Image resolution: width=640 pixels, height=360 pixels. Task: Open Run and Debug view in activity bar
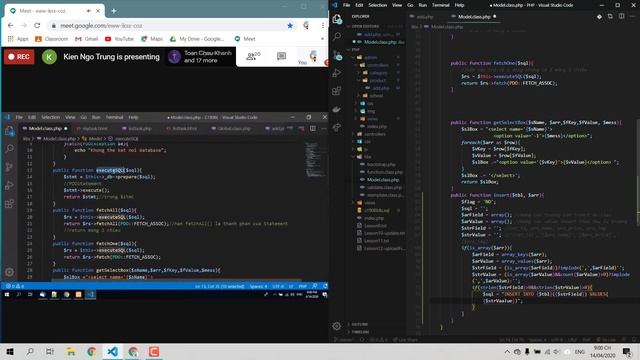(x=337, y=73)
